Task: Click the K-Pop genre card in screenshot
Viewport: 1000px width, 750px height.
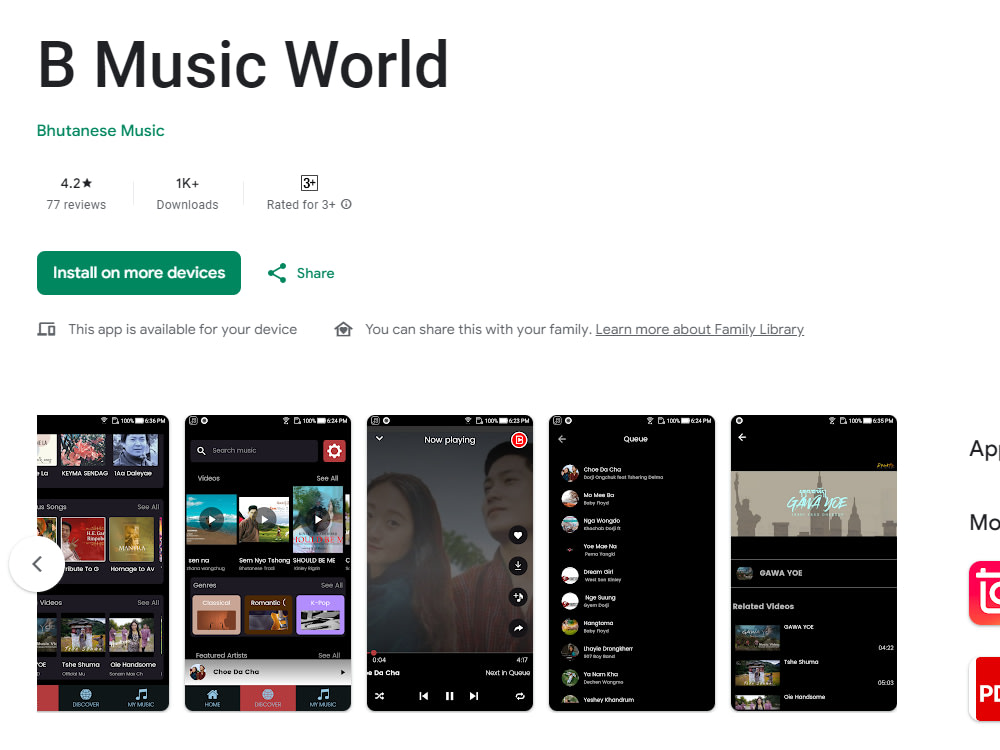Action: point(320,615)
